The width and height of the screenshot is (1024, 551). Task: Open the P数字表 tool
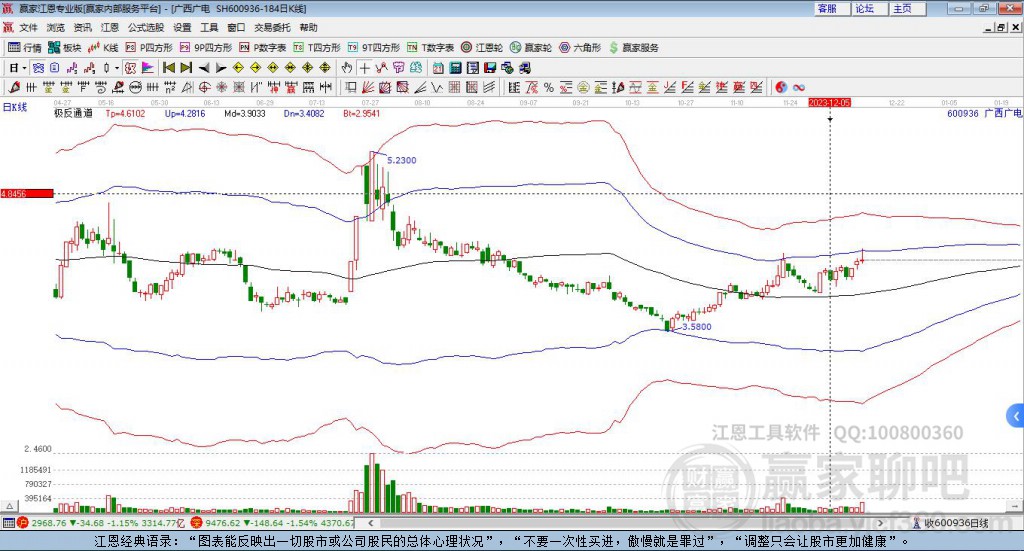click(x=263, y=48)
